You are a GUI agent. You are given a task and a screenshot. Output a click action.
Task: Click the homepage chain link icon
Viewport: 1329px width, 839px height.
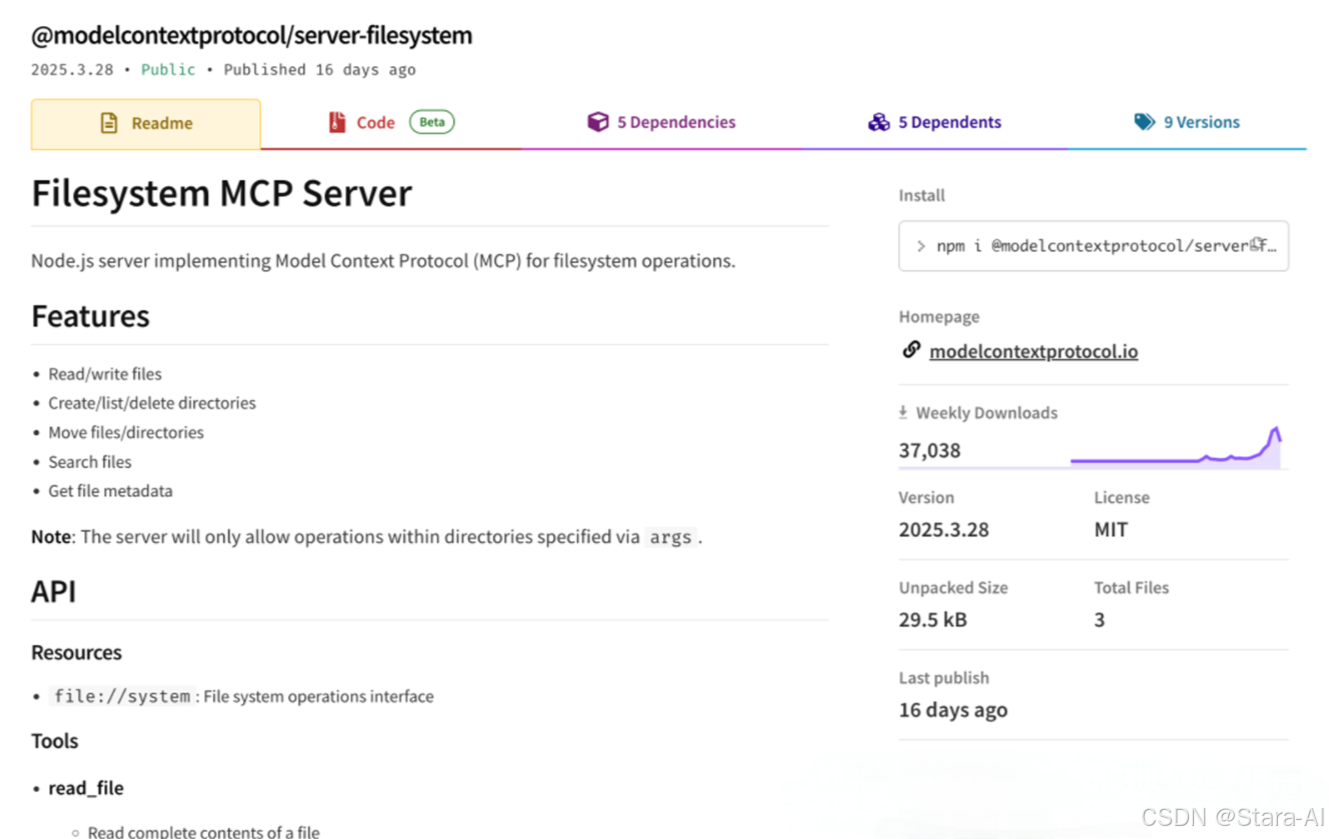911,349
